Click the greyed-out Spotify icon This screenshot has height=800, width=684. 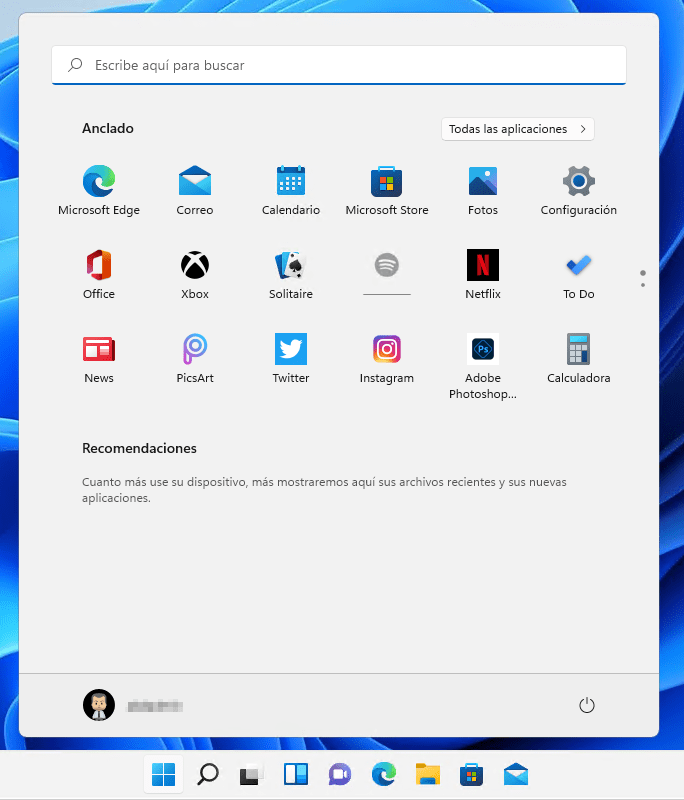coord(387,265)
